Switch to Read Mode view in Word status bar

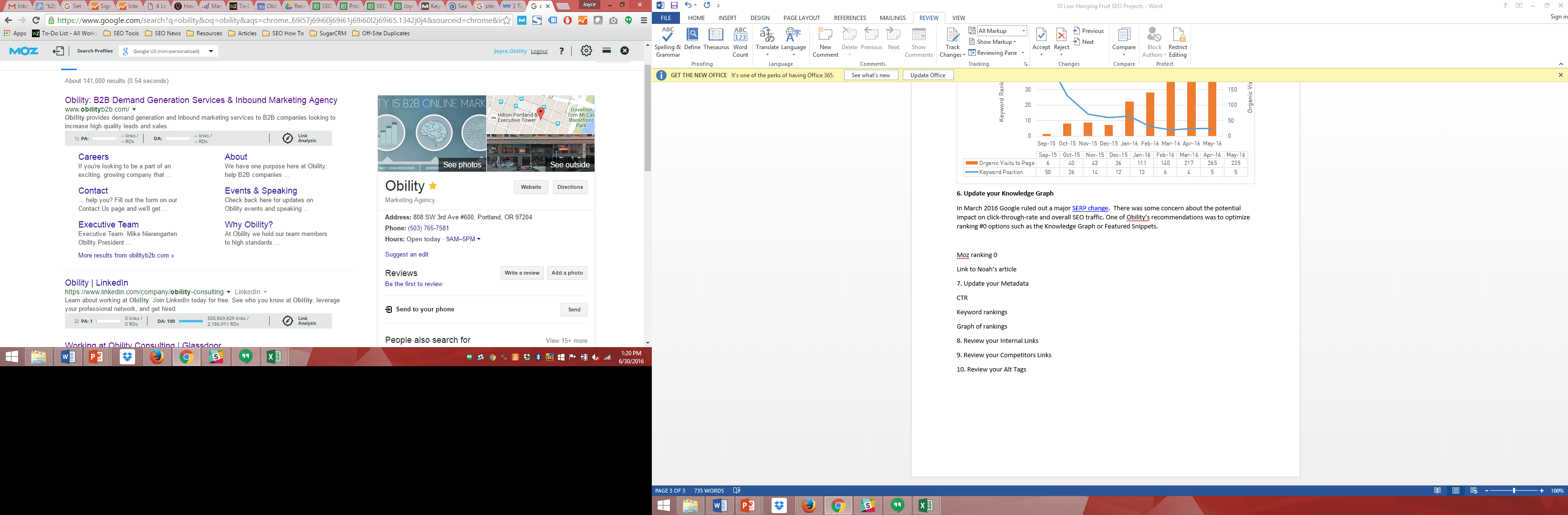click(x=1438, y=491)
